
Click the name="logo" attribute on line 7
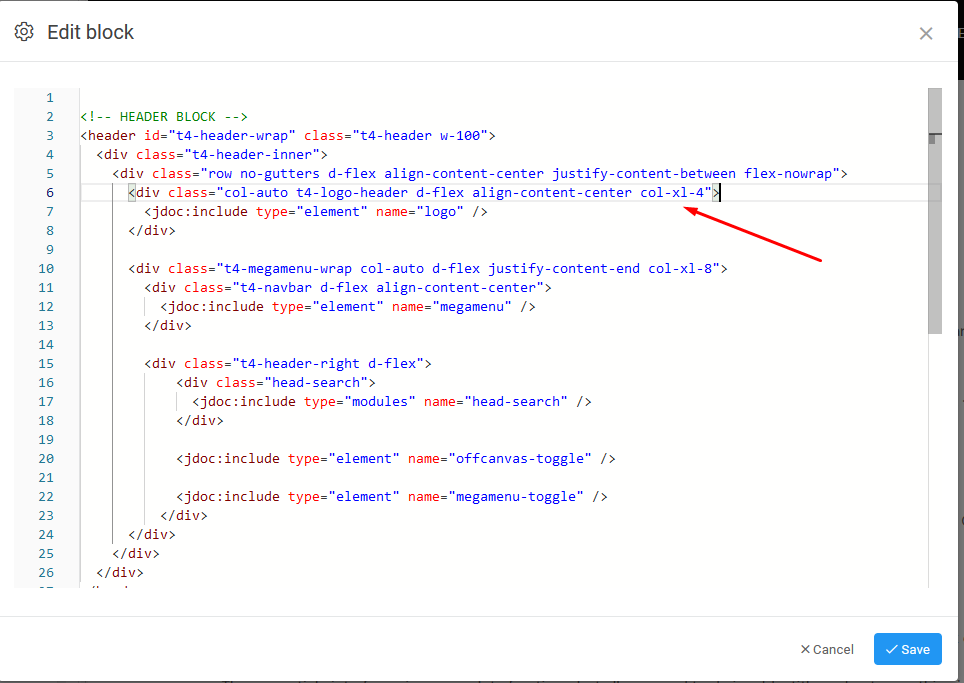click(x=419, y=211)
